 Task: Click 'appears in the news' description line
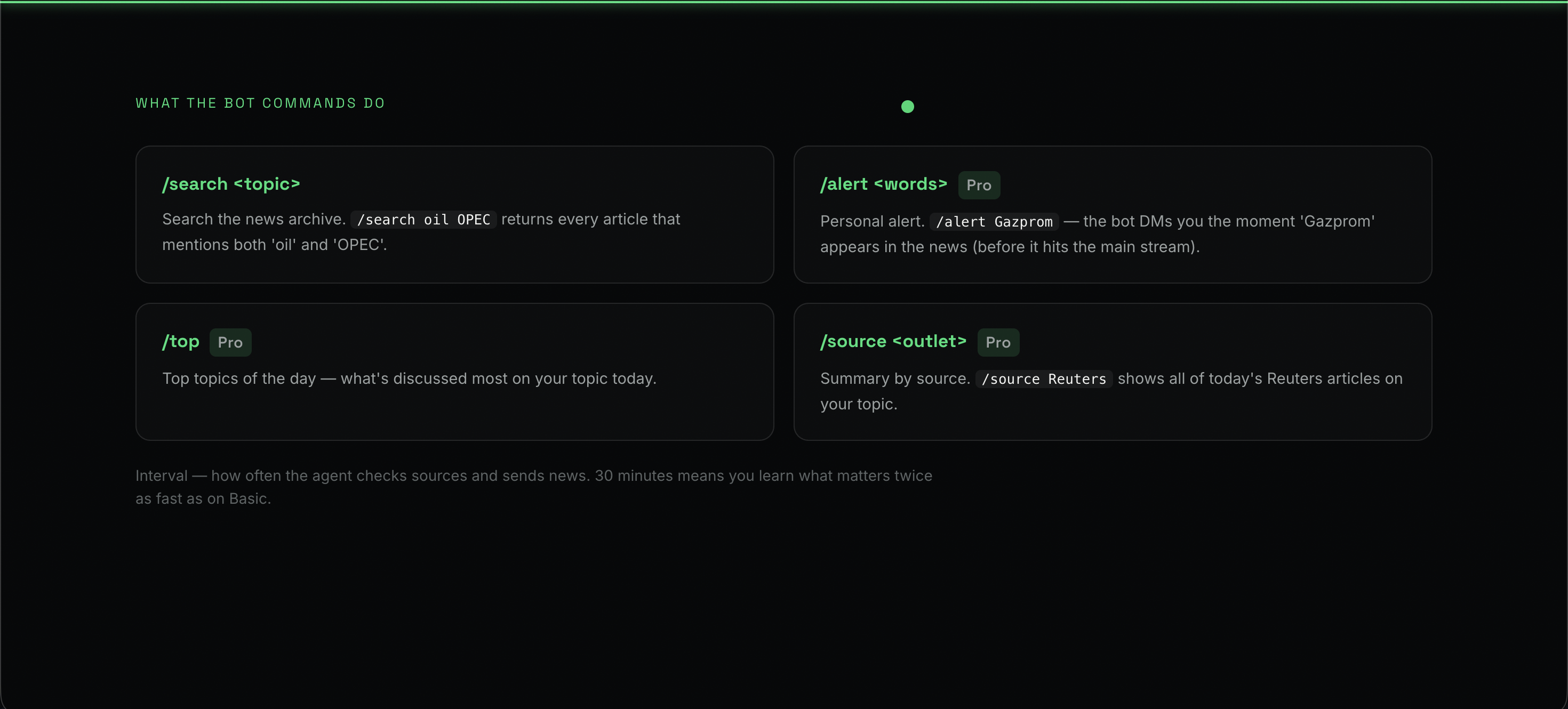point(1010,247)
